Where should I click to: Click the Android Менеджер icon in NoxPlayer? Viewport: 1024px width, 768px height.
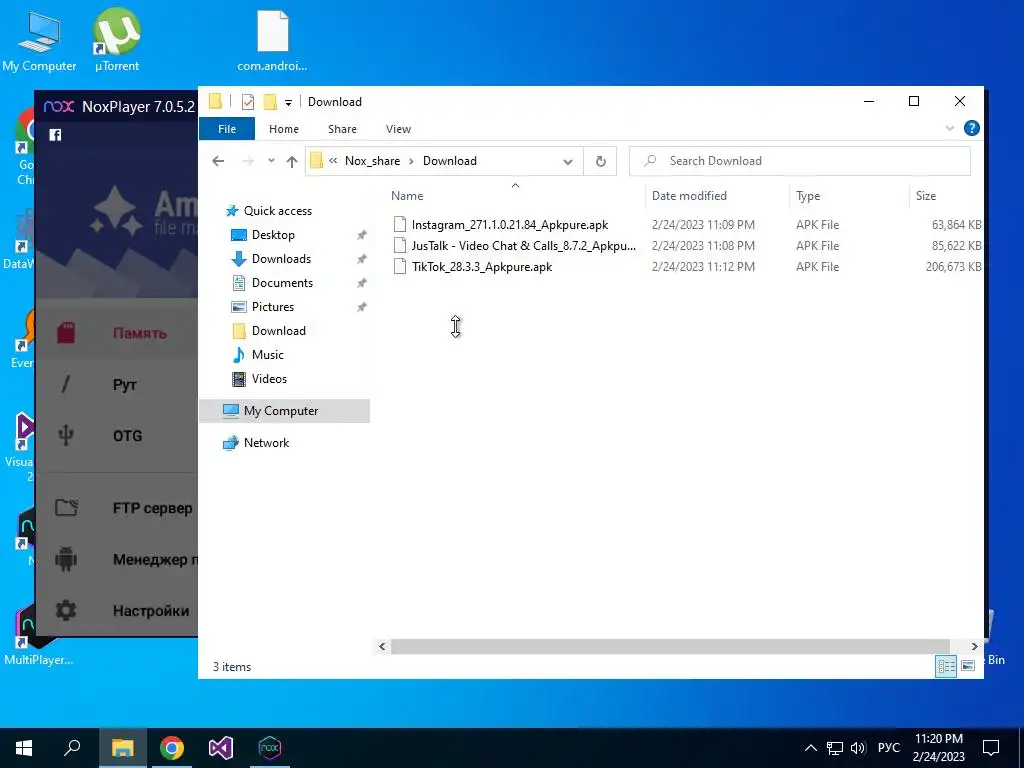coord(66,559)
